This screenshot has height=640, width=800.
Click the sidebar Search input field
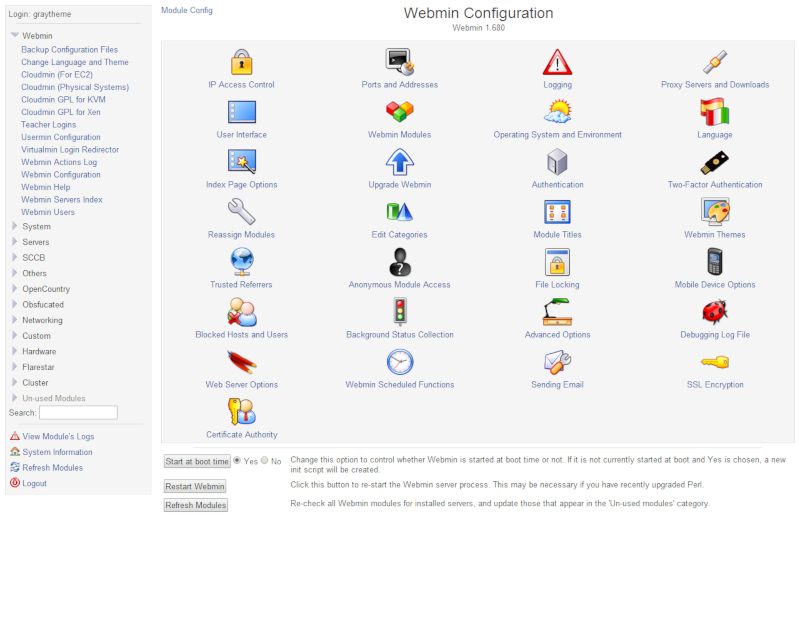click(x=79, y=412)
